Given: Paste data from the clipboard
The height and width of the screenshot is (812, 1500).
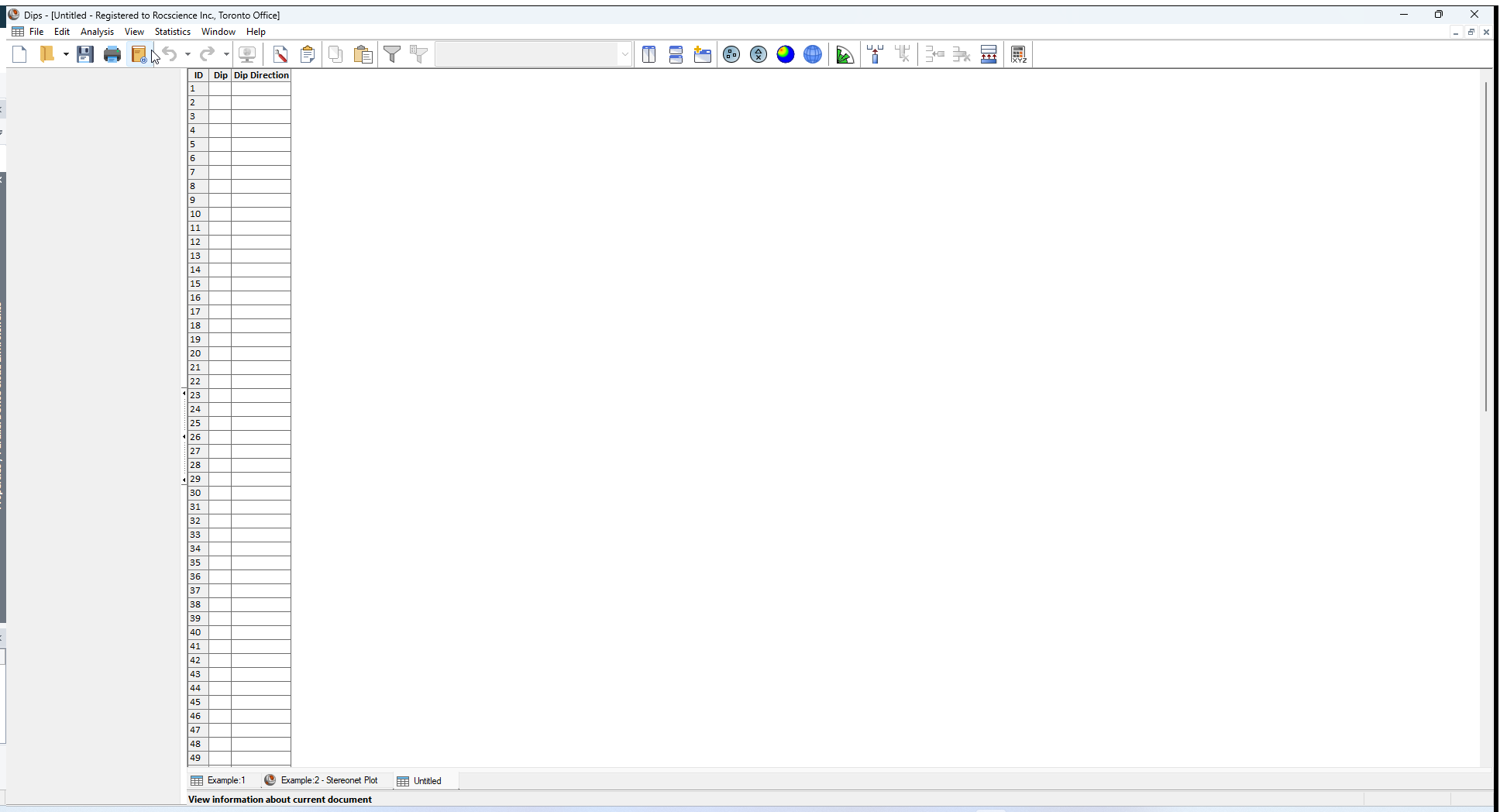Looking at the screenshot, I should point(363,54).
